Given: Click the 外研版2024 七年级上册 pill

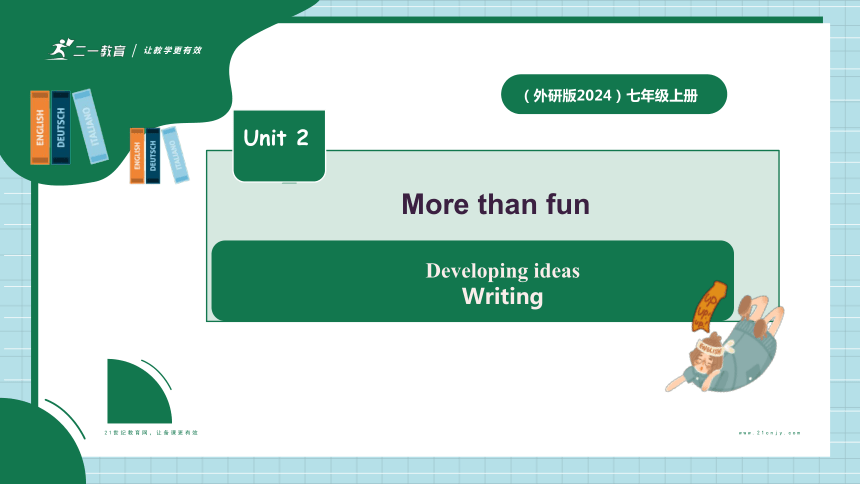Looking at the screenshot, I should tap(614, 94).
